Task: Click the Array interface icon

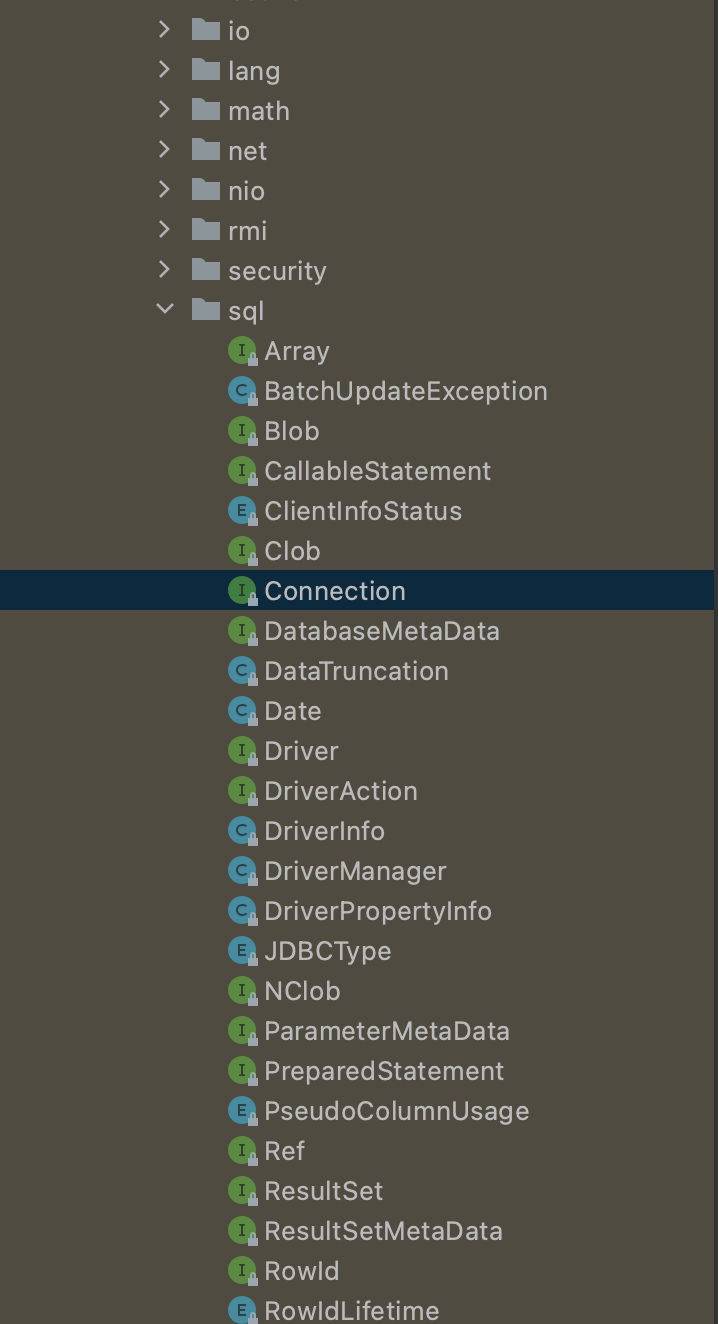Action: pyautogui.click(x=242, y=351)
